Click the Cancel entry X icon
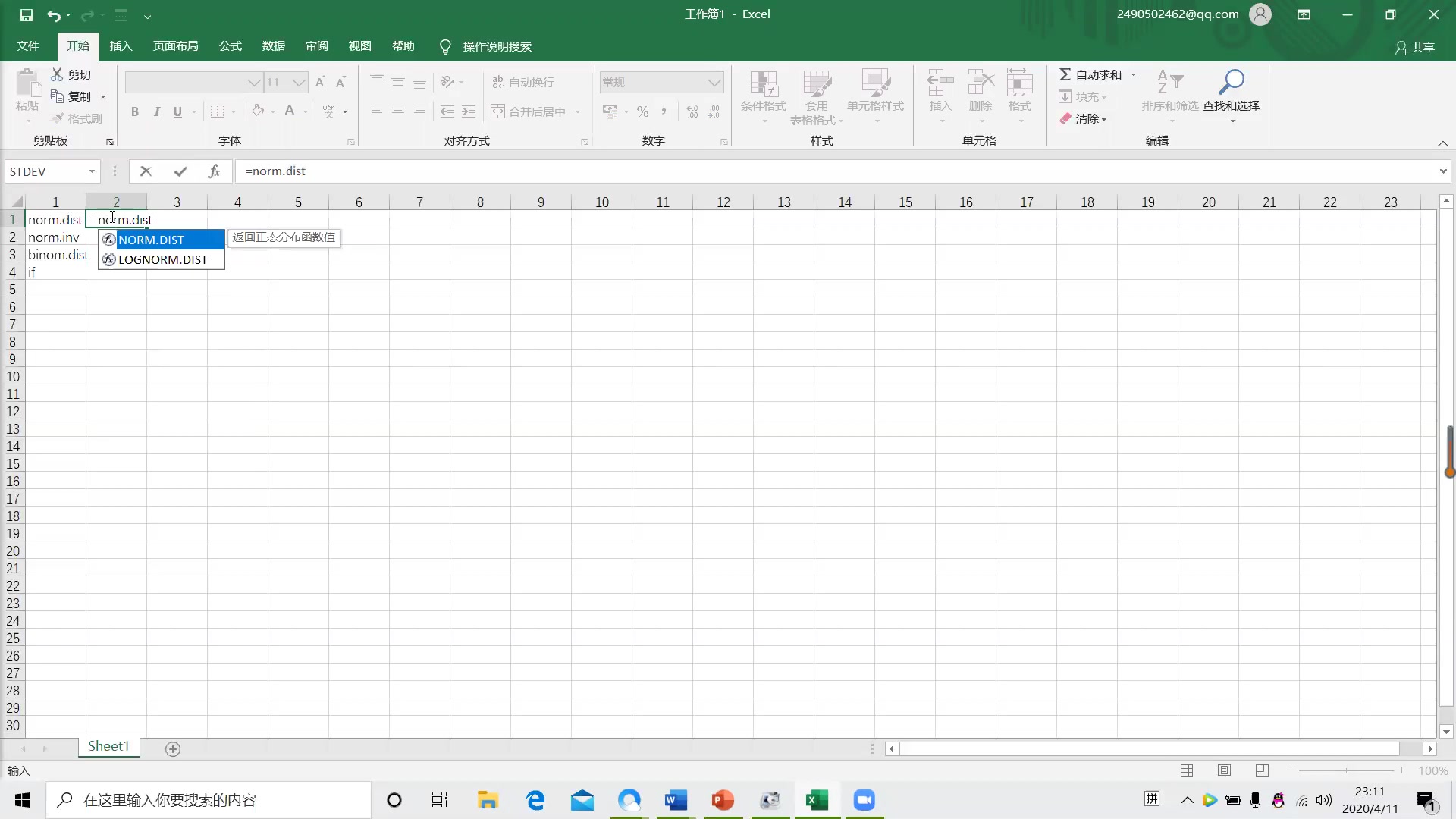 point(146,171)
